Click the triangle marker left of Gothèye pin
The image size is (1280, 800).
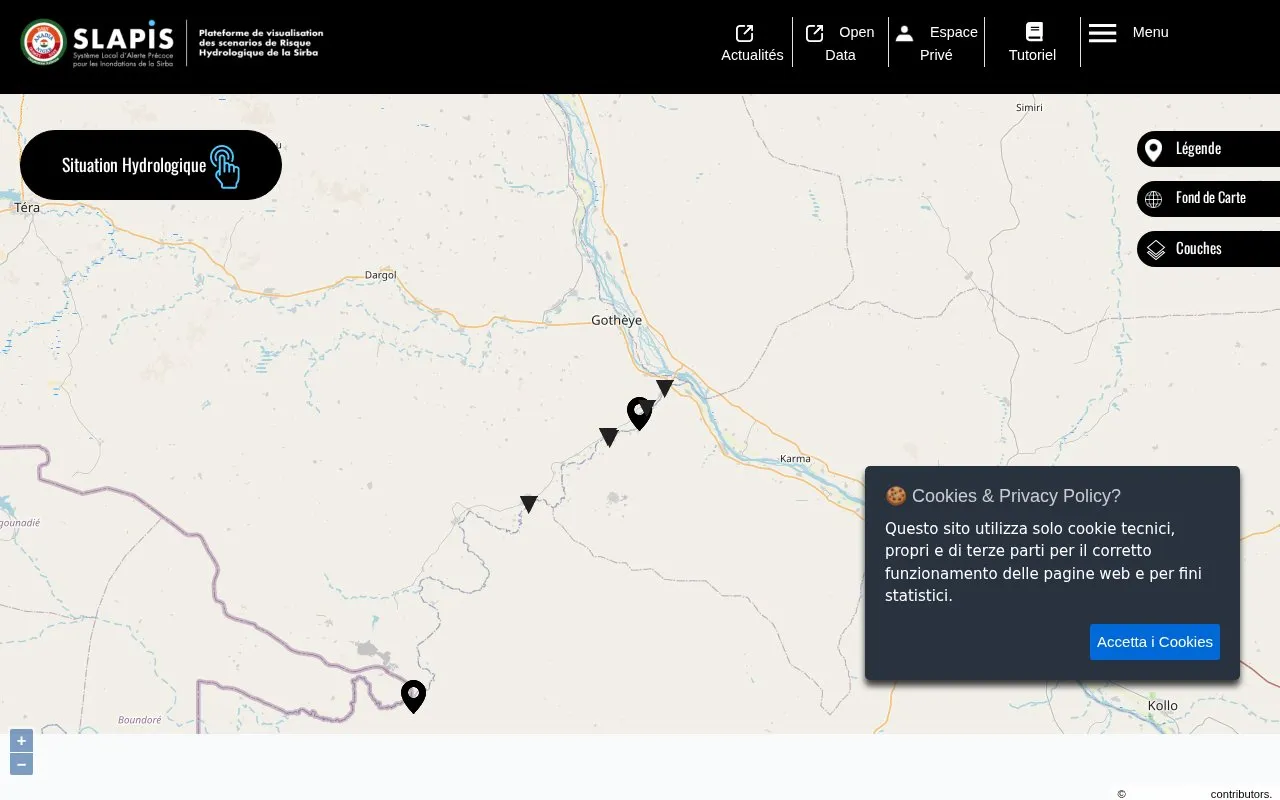pos(609,437)
